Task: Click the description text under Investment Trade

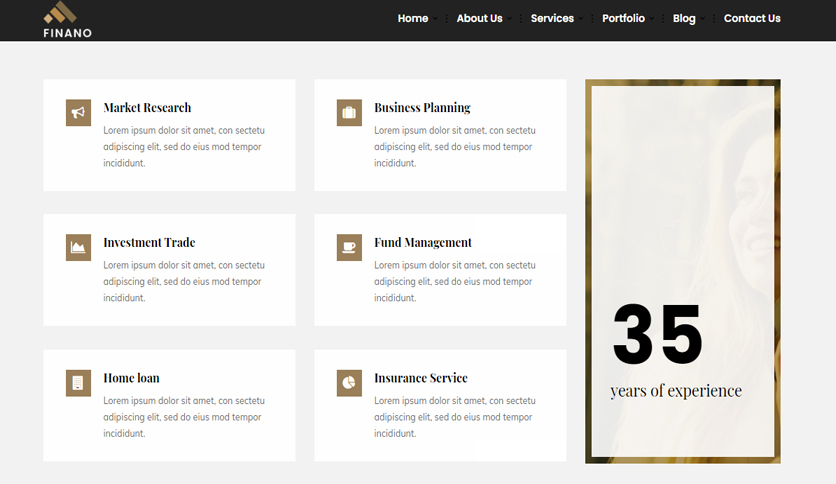Action: (x=184, y=281)
